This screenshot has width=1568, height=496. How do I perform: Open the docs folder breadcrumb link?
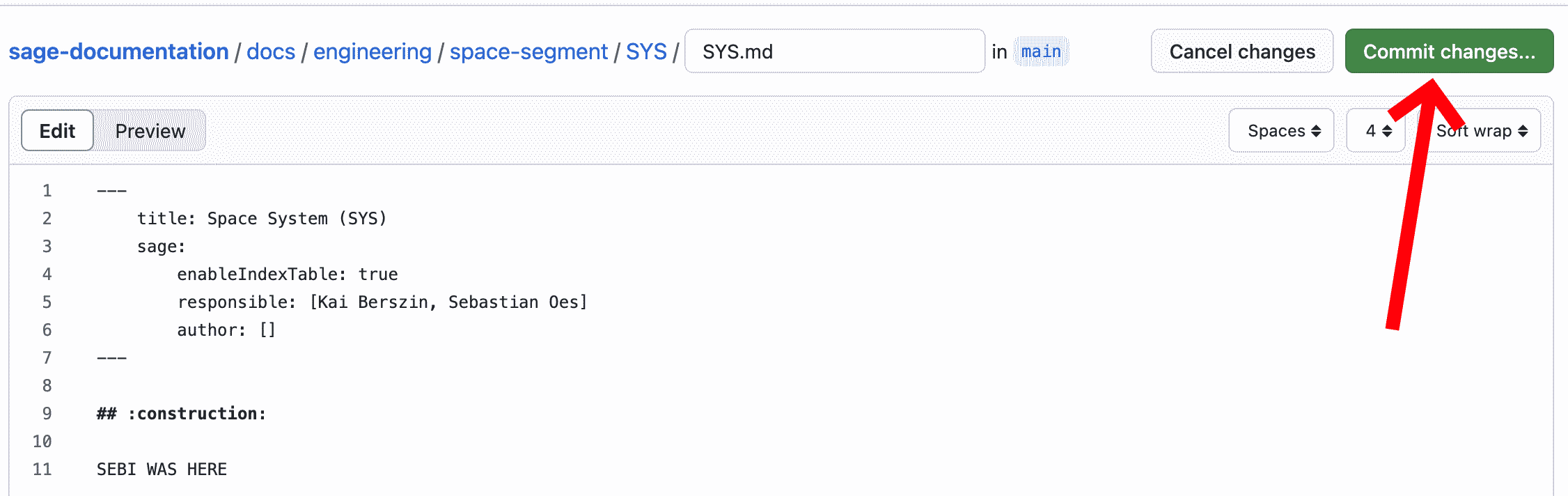[x=270, y=51]
